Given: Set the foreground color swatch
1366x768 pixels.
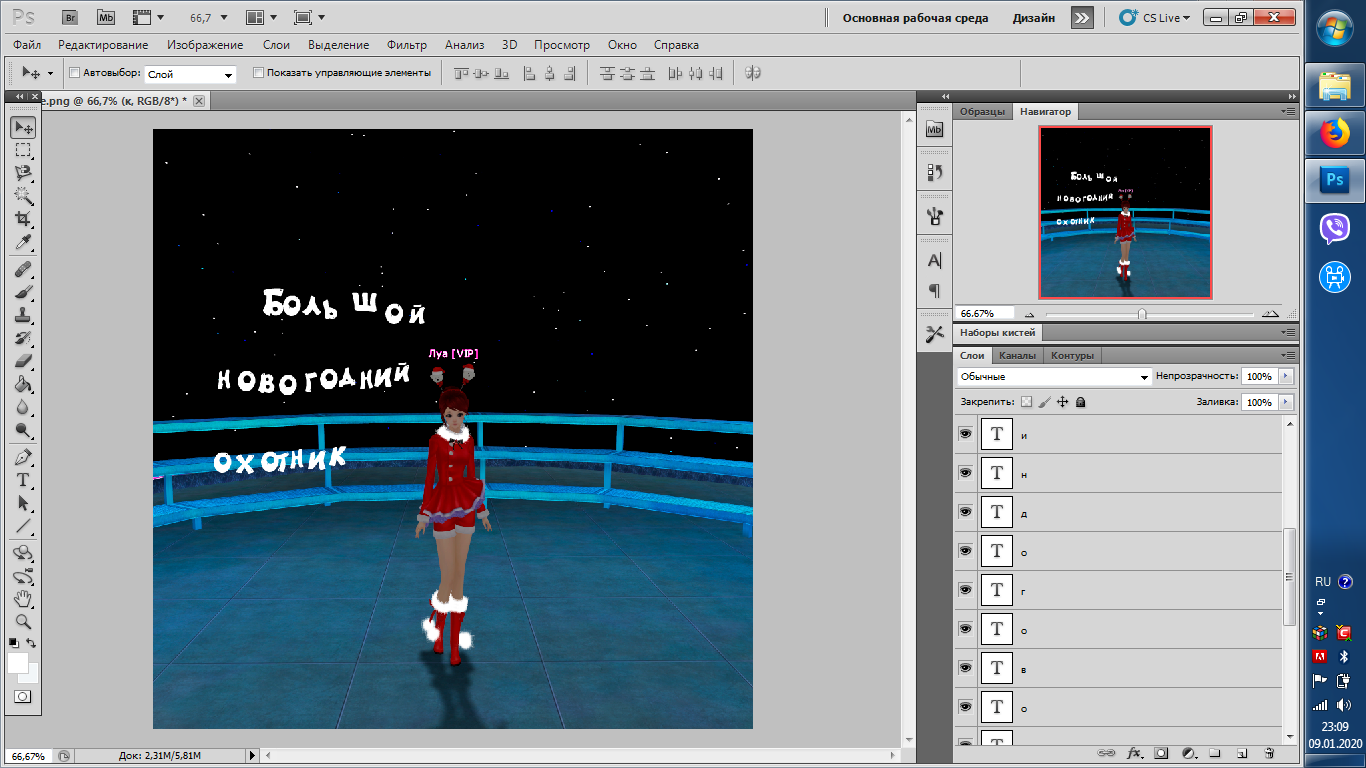Looking at the screenshot, I should [18, 663].
